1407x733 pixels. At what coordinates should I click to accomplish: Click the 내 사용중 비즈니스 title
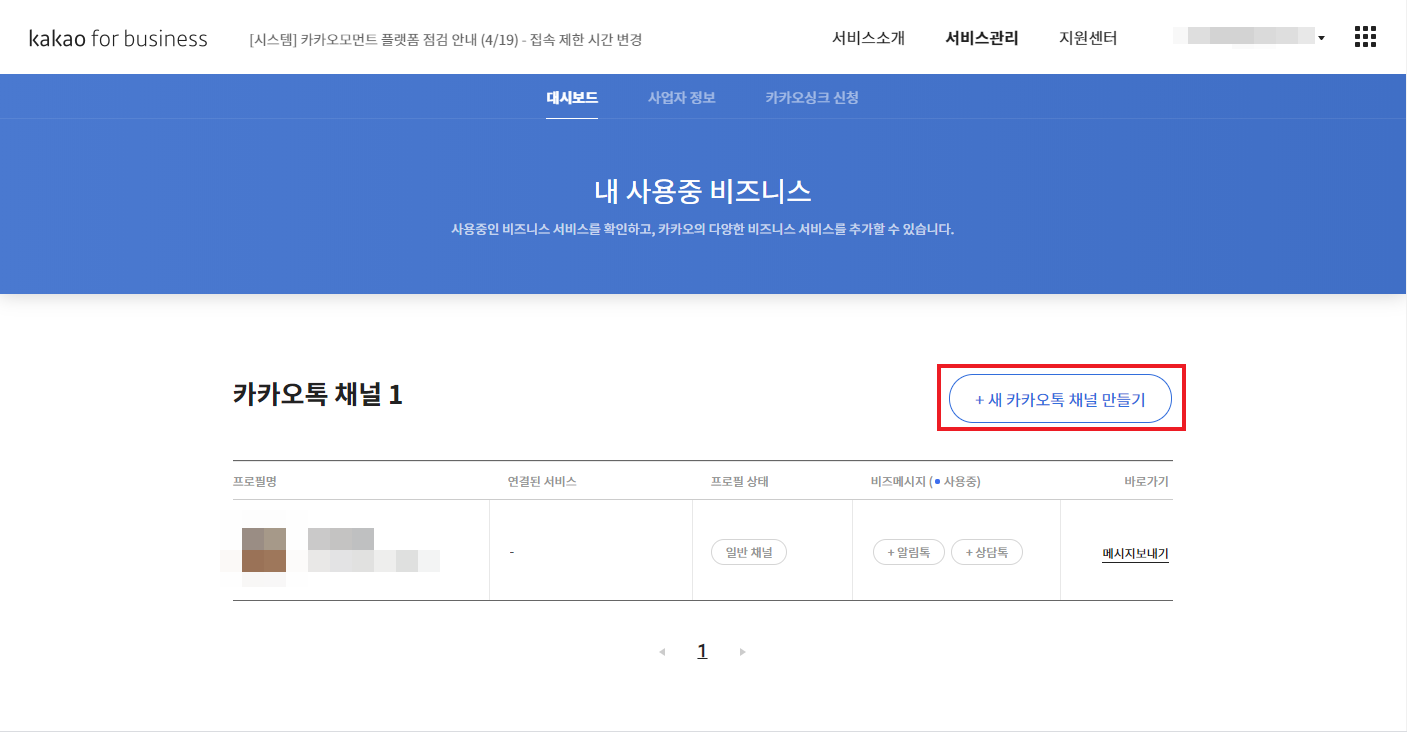[702, 191]
